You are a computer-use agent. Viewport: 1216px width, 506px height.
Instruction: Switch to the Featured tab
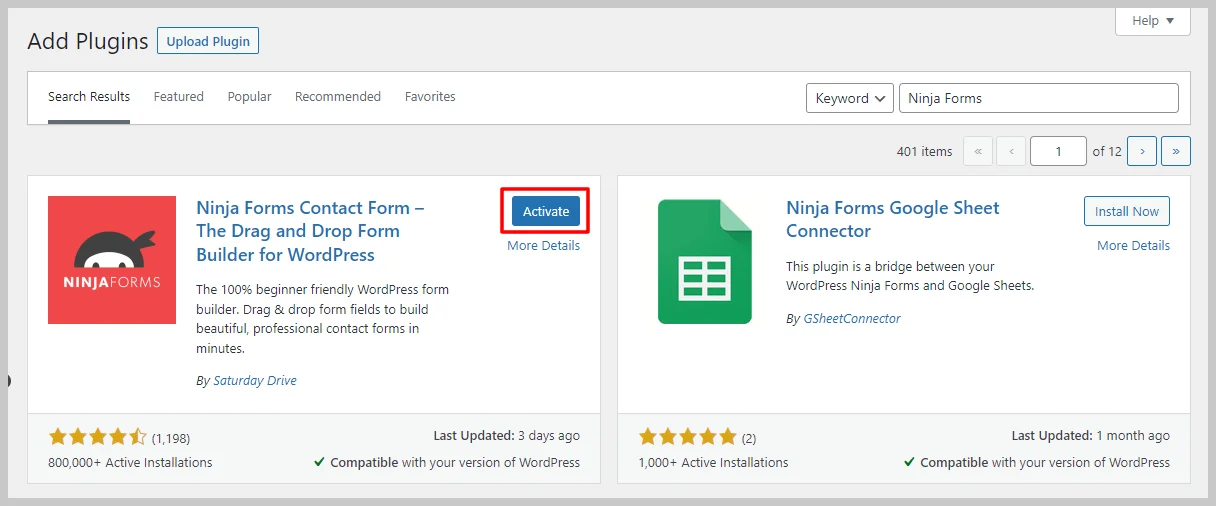pyautogui.click(x=178, y=97)
